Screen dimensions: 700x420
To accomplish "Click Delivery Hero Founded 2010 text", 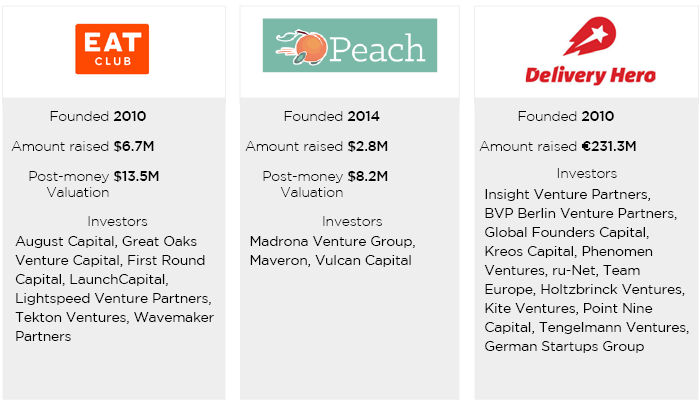I will (566, 116).
